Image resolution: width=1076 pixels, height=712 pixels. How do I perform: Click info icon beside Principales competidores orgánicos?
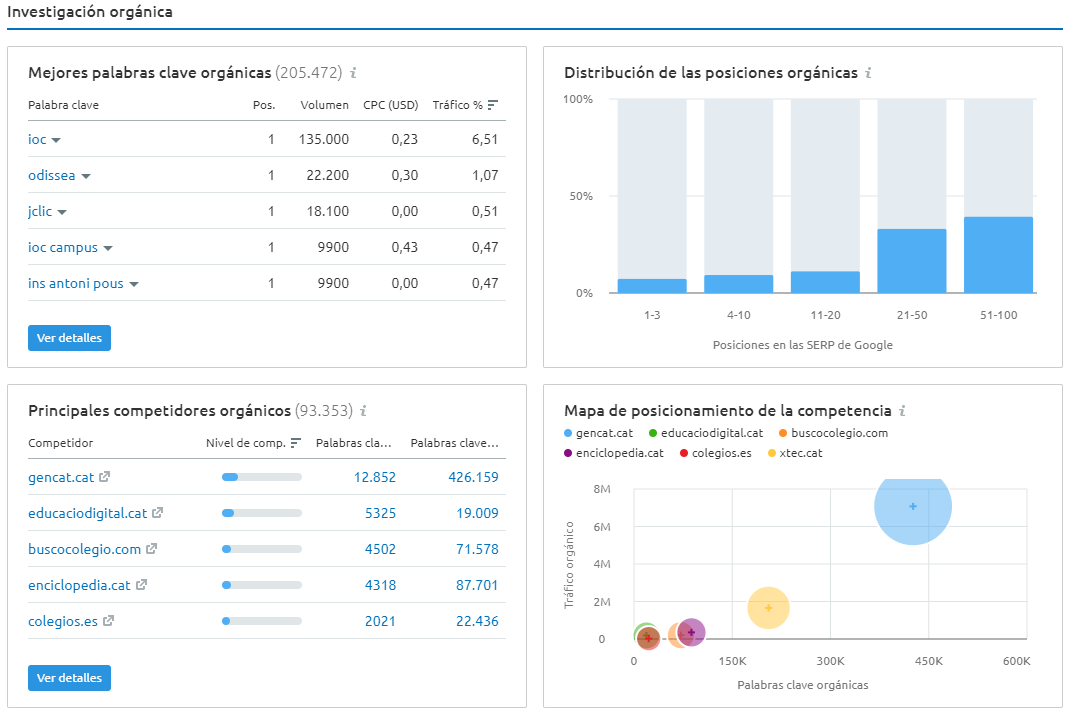pyautogui.click(x=364, y=411)
